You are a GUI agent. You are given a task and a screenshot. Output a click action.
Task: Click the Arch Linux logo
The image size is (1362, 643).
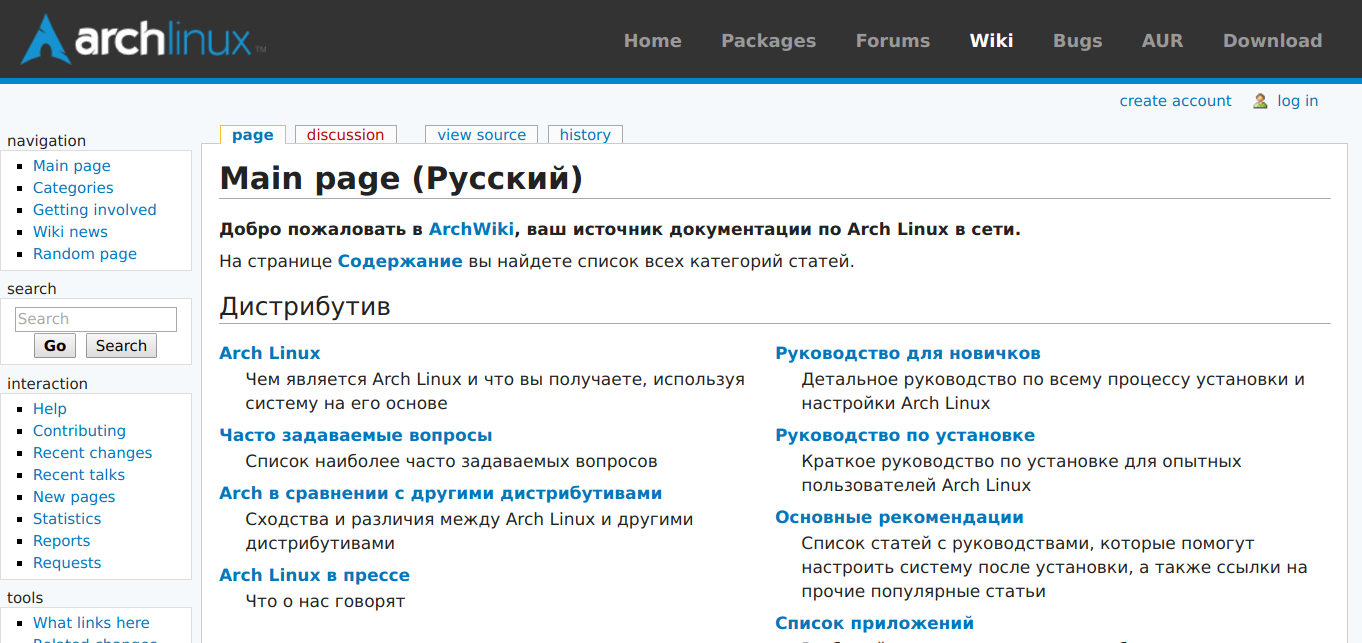click(x=143, y=39)
